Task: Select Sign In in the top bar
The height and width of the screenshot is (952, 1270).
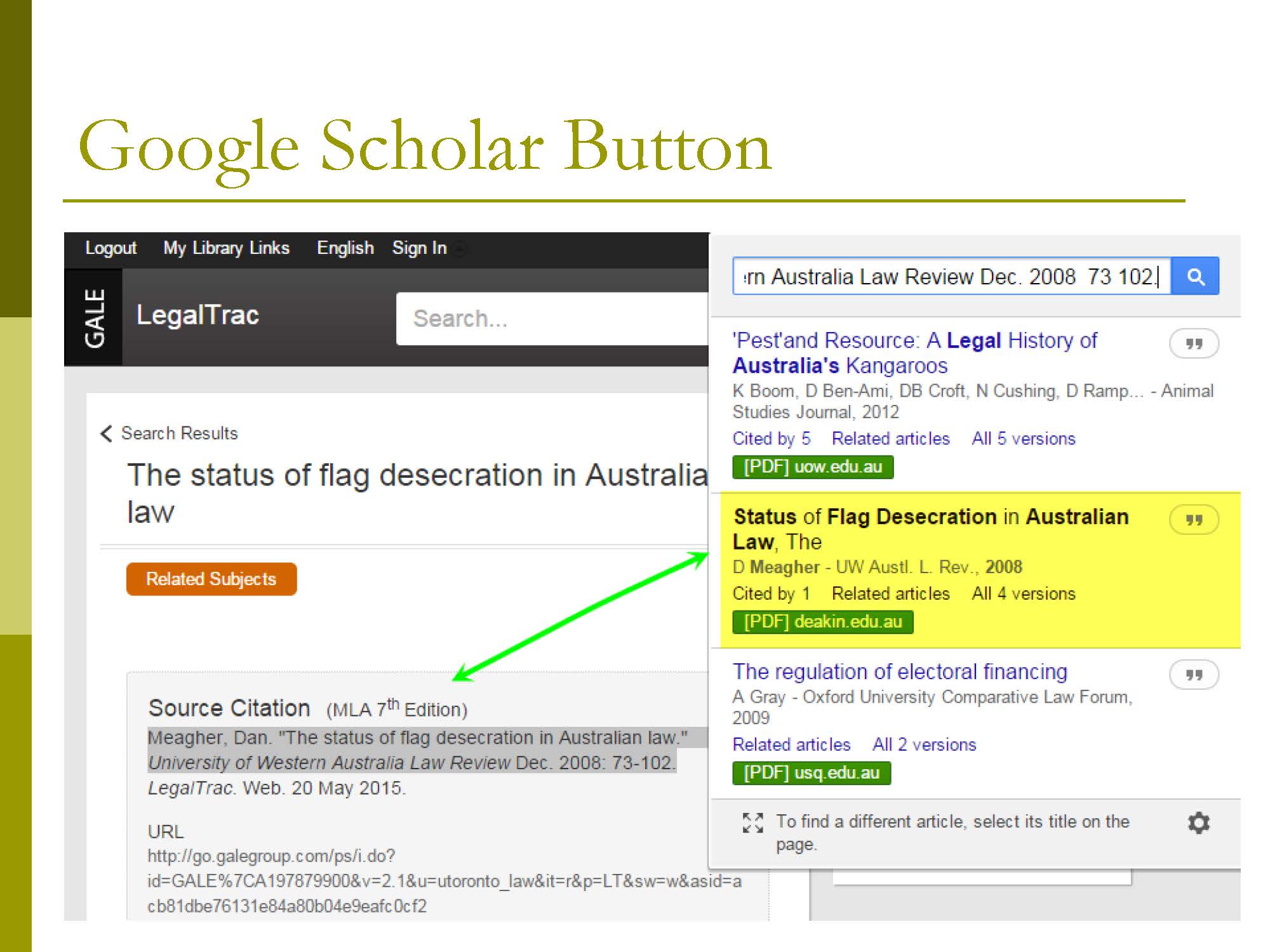Action: (x=419, y=248)
